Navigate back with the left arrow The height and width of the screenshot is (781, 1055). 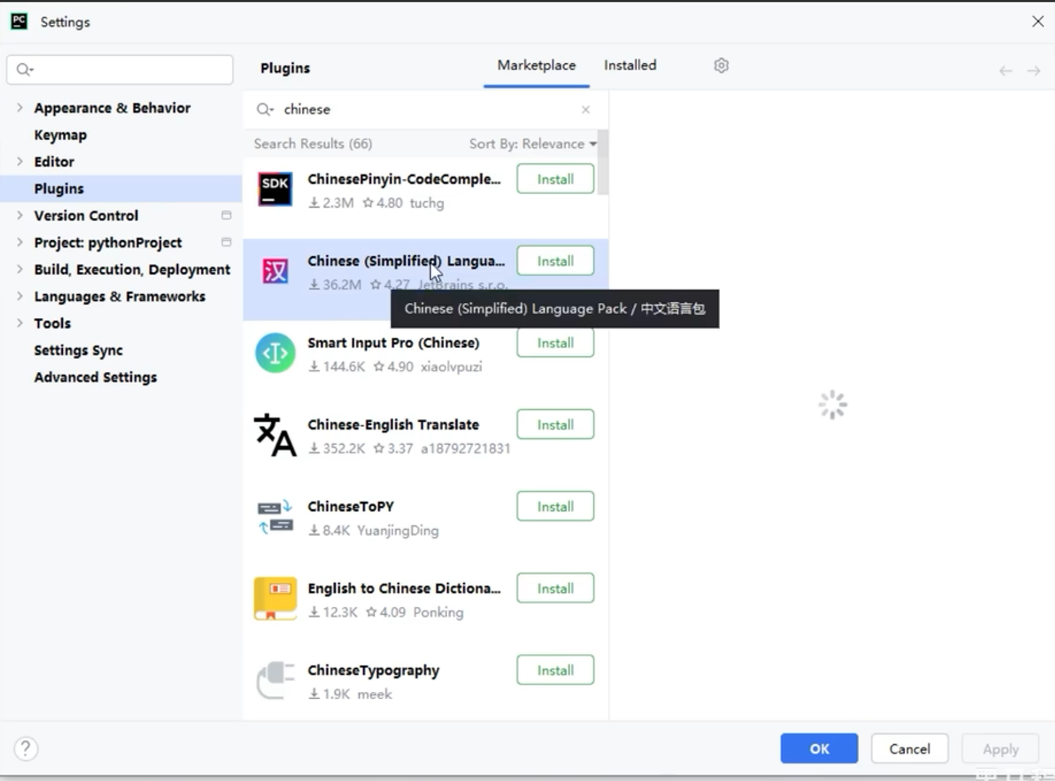1006,71
